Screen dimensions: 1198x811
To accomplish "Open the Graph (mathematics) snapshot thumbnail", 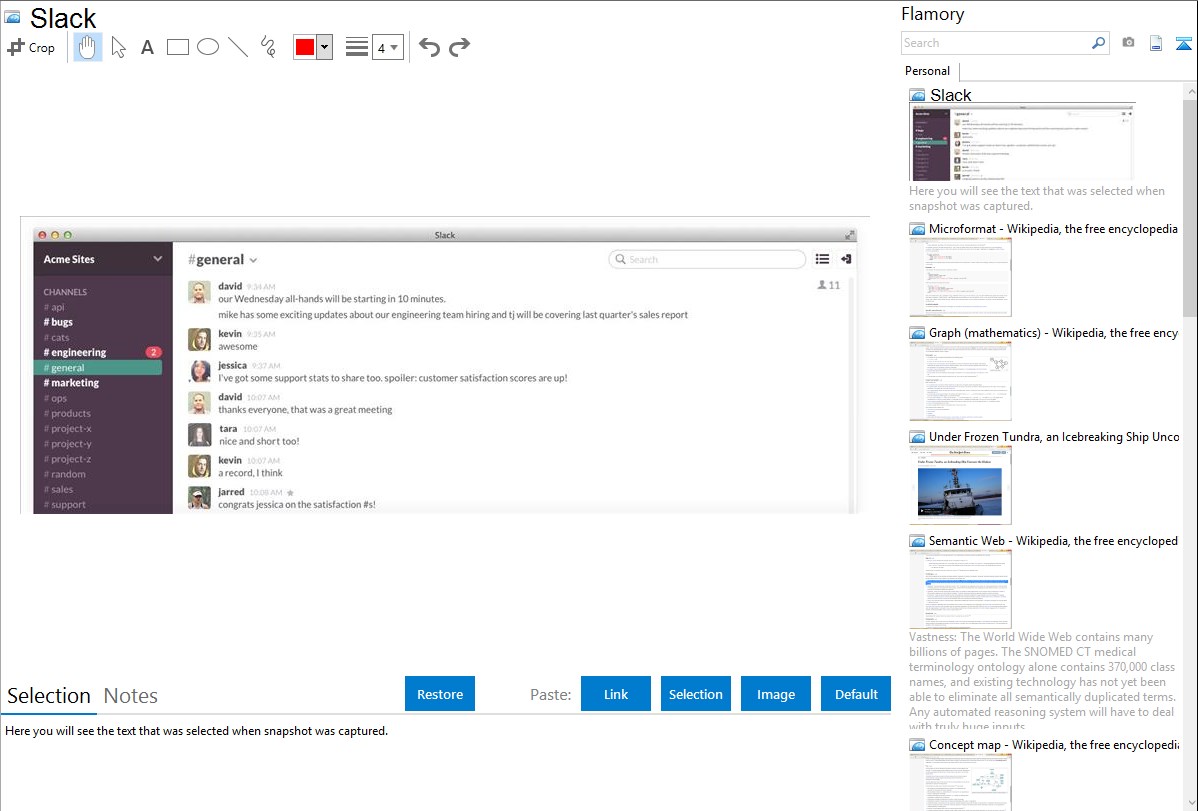I will [x=960, y=381].
